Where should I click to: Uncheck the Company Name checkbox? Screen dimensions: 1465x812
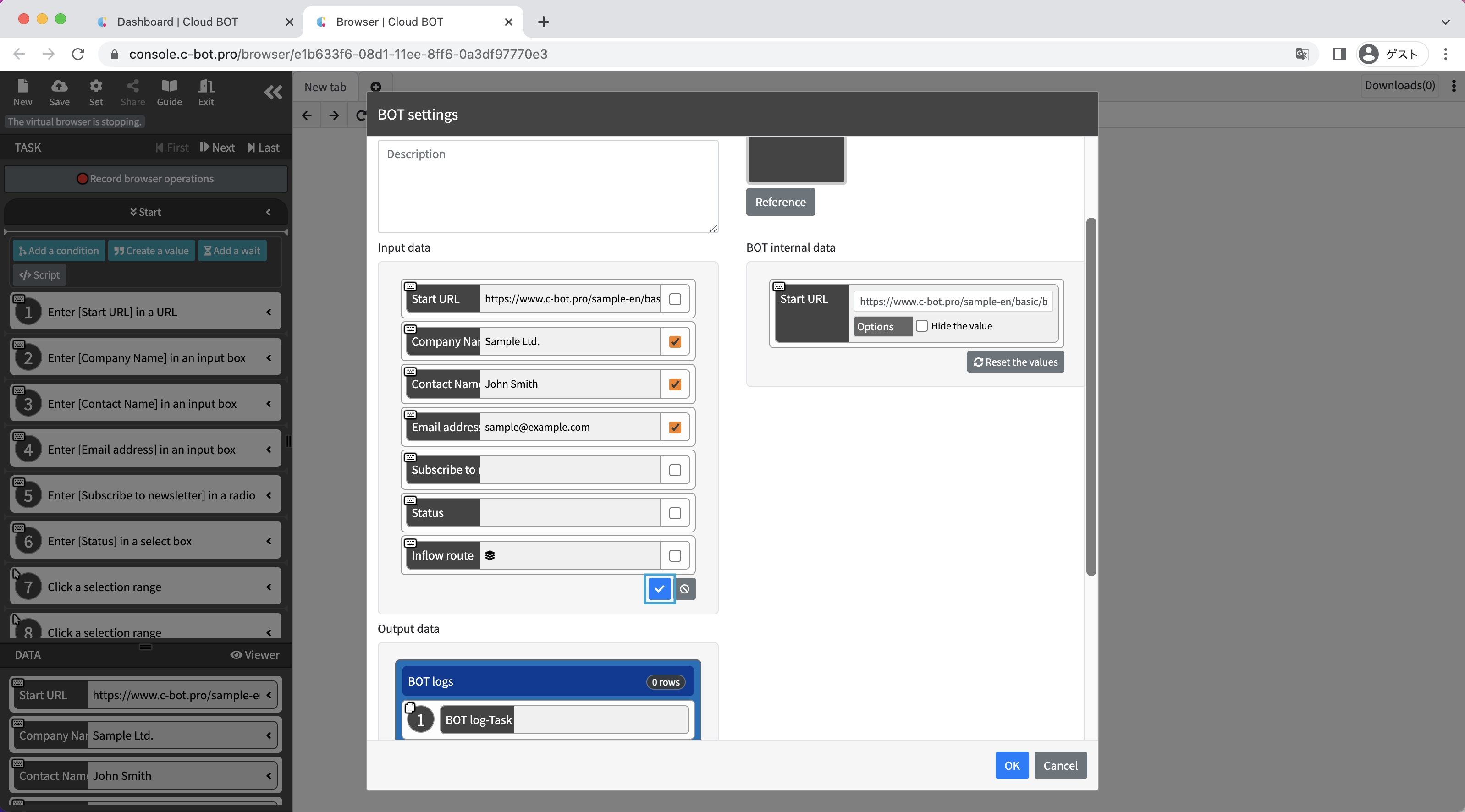pyautogui.click(x=675, y=342)
